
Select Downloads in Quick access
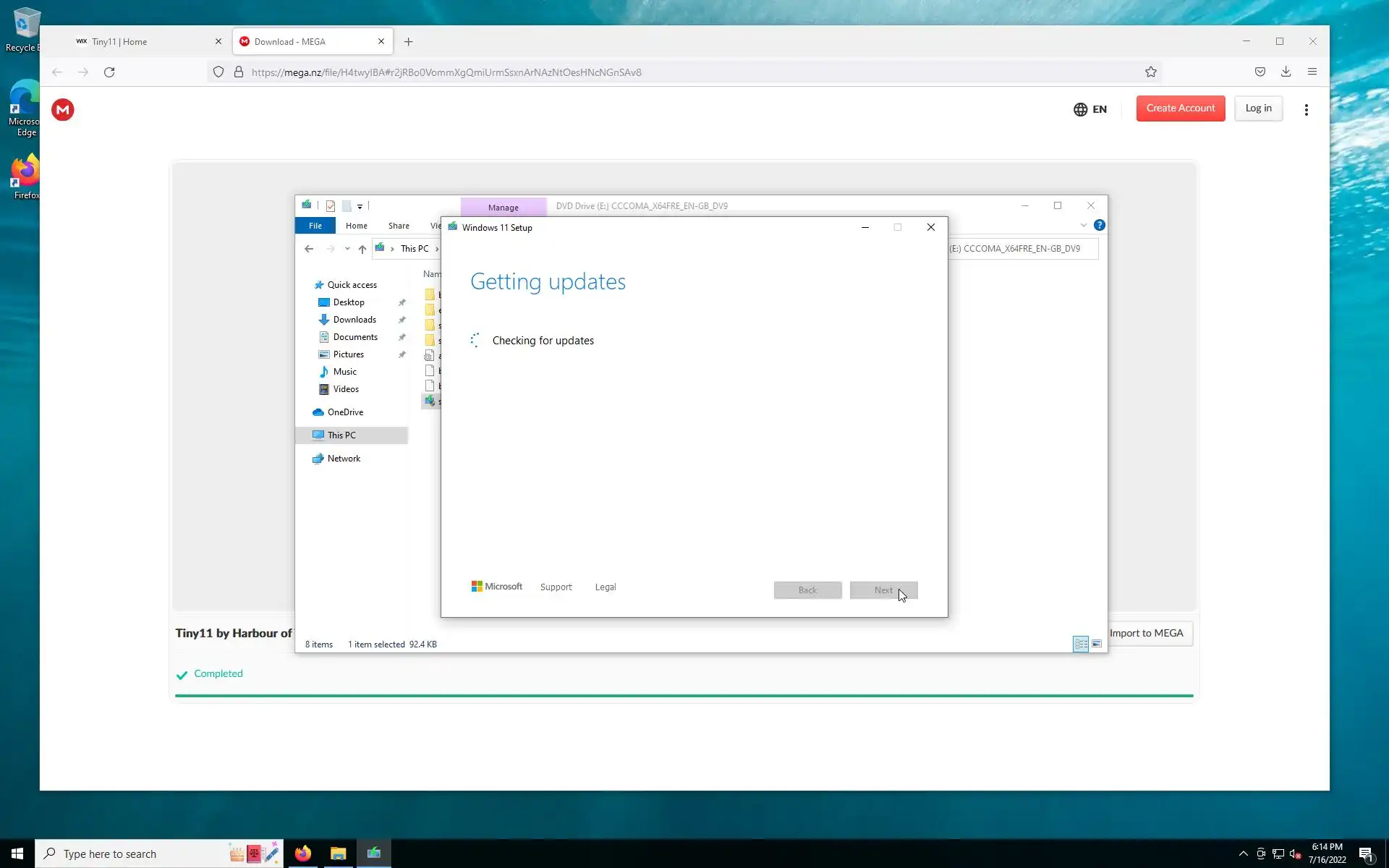(354, 320)
